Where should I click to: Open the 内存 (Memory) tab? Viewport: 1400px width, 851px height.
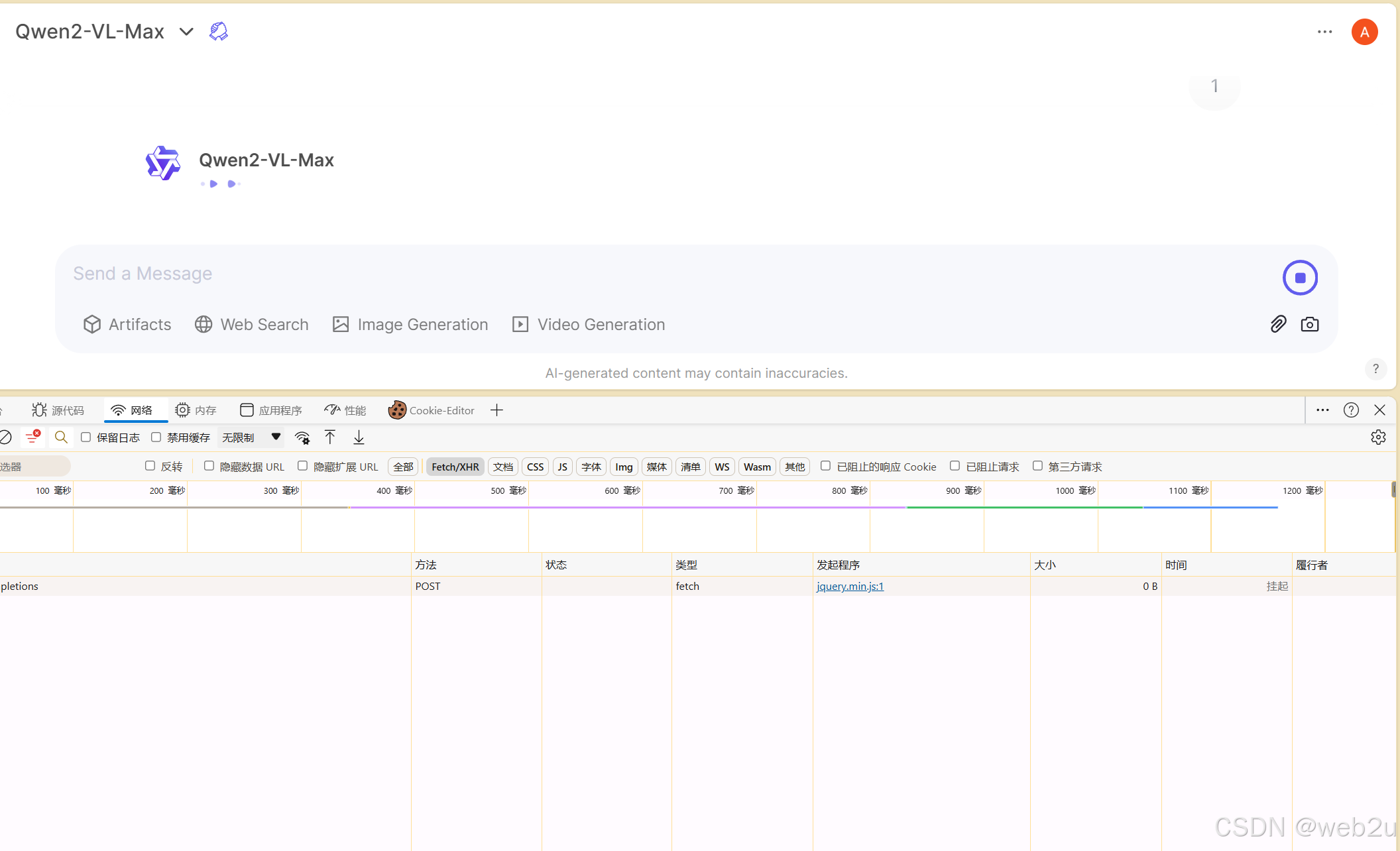tap(196, 410)
